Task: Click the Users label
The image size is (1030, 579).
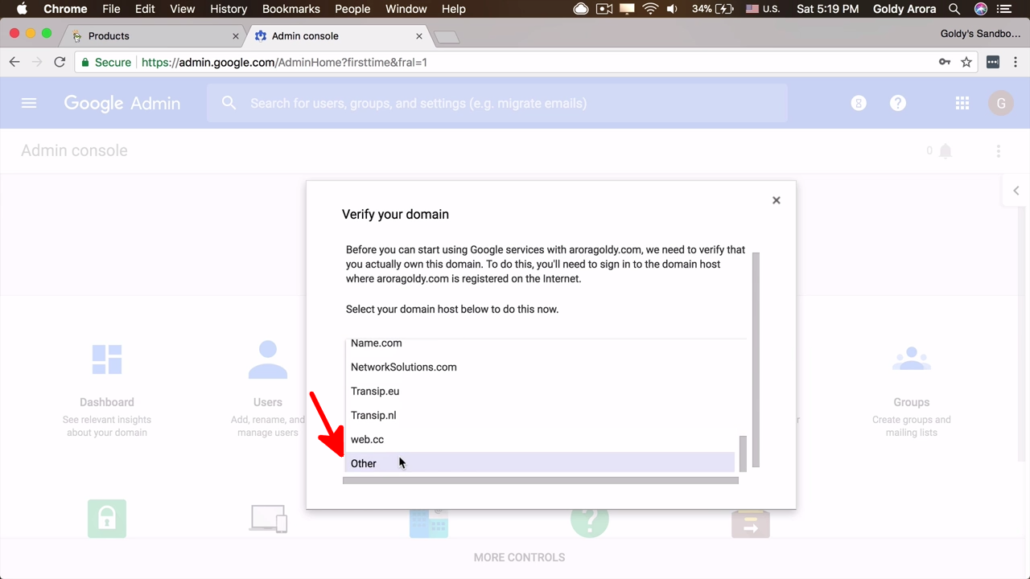Action: click(267, 402)
